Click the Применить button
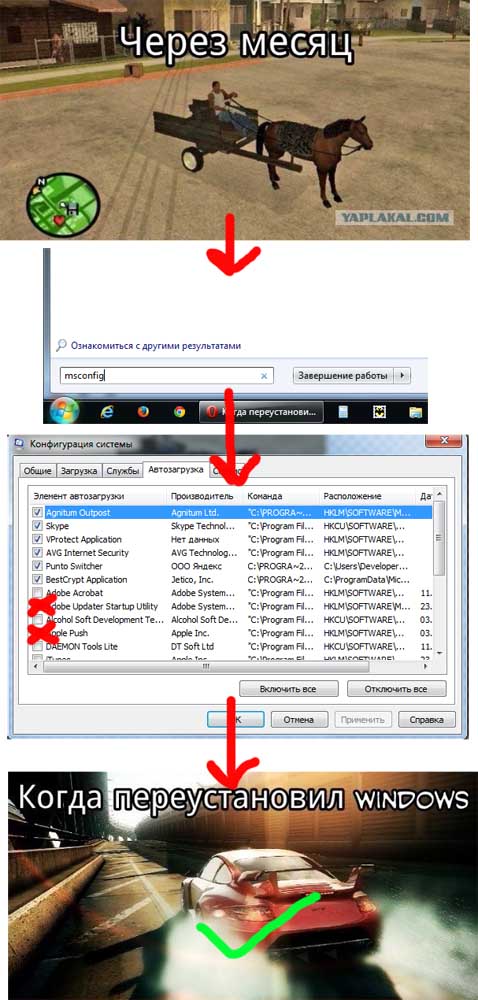The width and height of the screenshot is (478, 1000). tap(363, 720)
